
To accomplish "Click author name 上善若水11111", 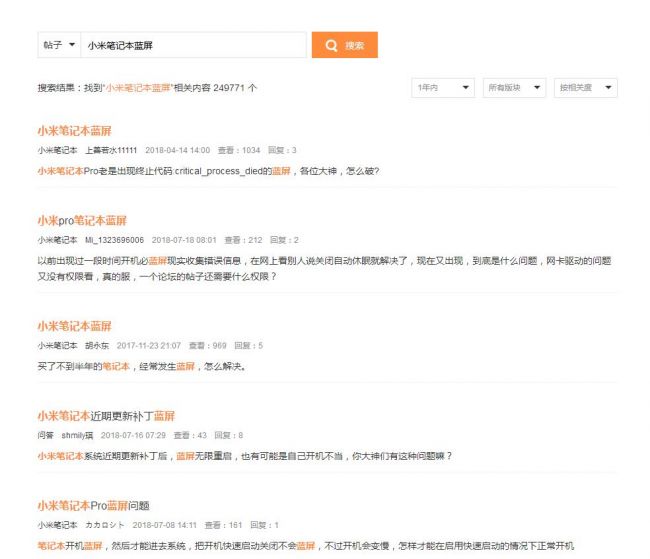I will [x=111, y=150].
